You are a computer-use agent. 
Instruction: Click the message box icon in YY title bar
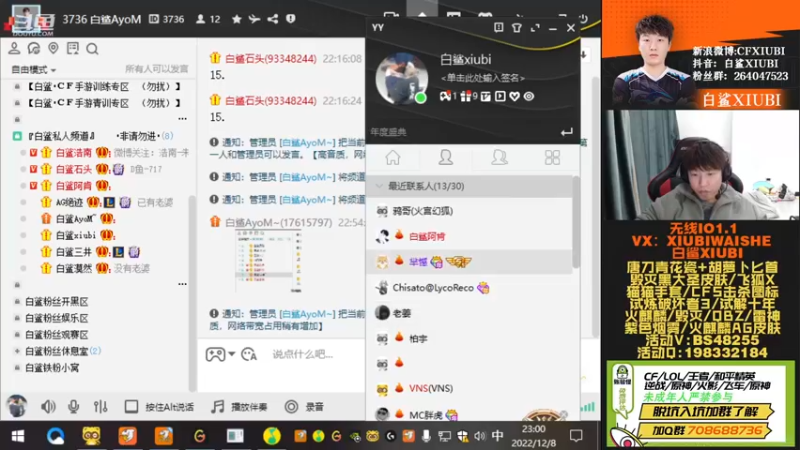[498, 28]
